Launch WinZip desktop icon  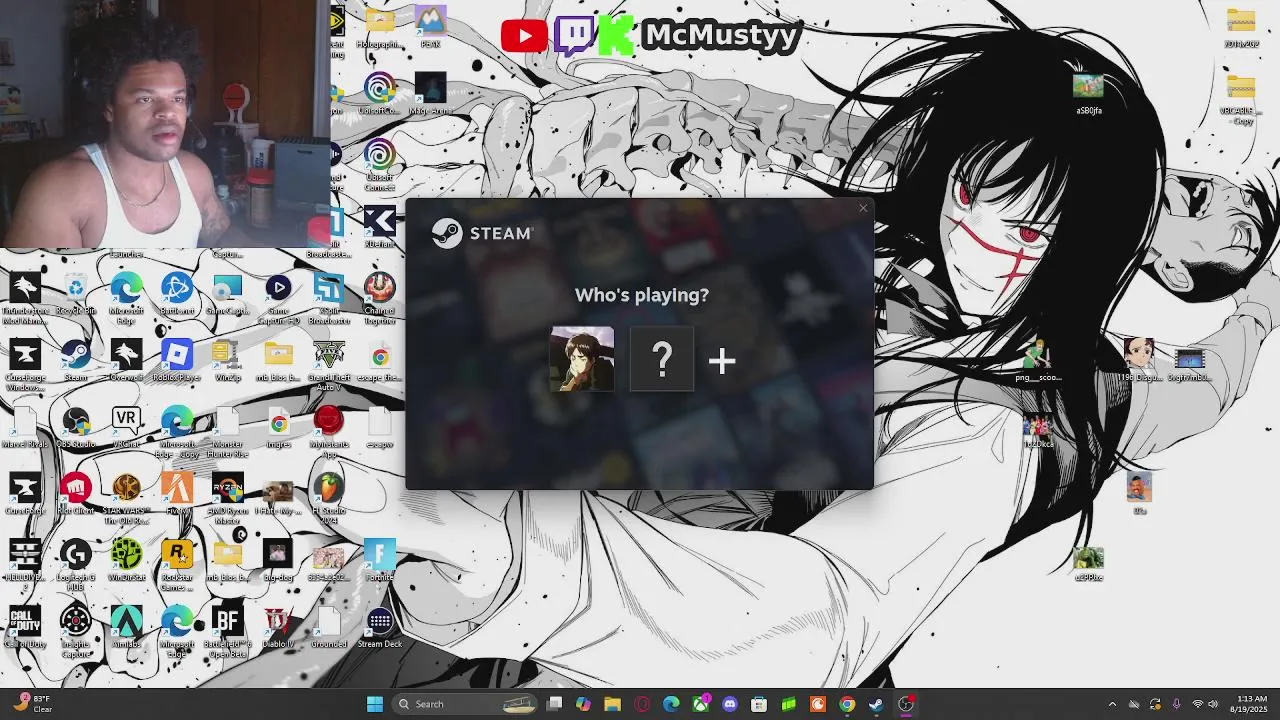coord(227,362)
